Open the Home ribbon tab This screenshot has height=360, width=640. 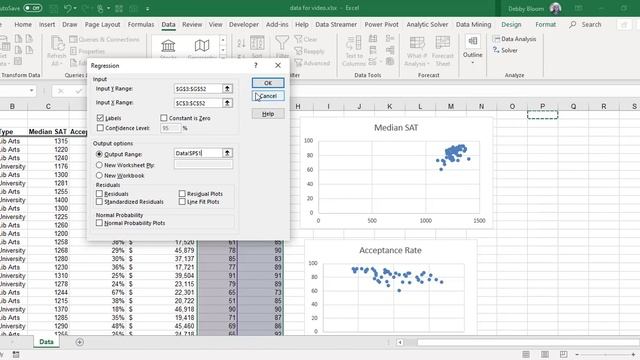pyautogui.click(x=23, y=24)
